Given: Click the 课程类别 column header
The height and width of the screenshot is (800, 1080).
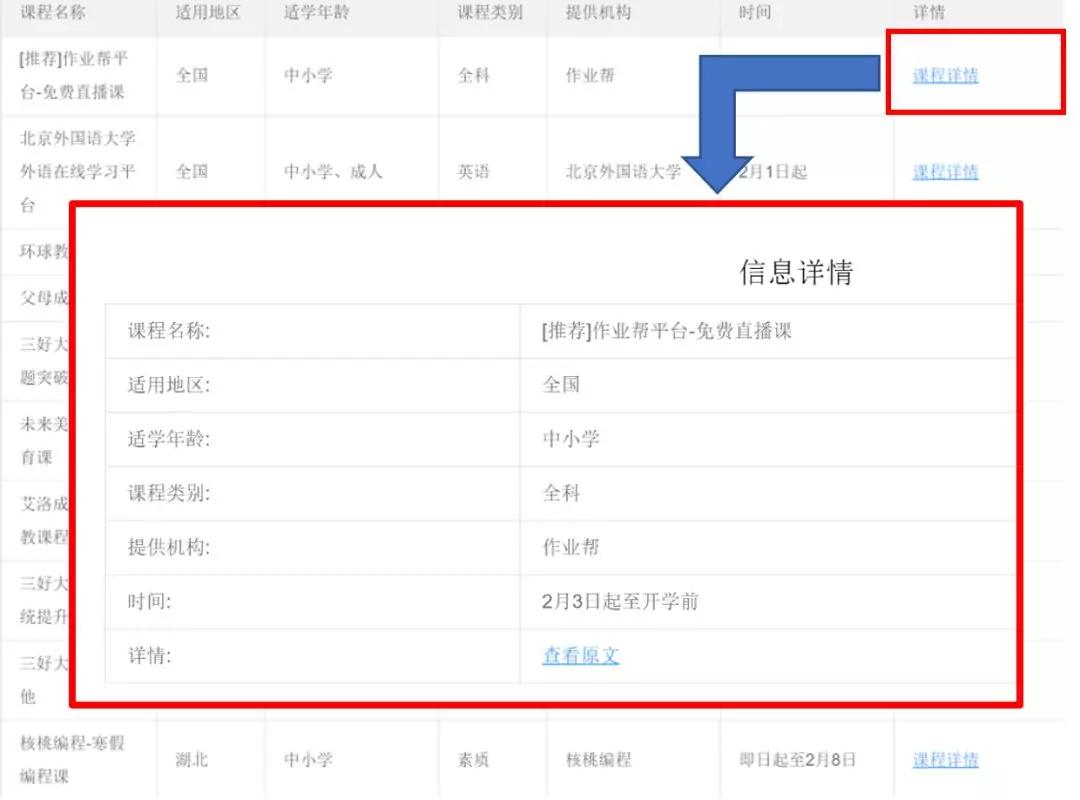Looking at the screenshot, I should coord(490,12).
